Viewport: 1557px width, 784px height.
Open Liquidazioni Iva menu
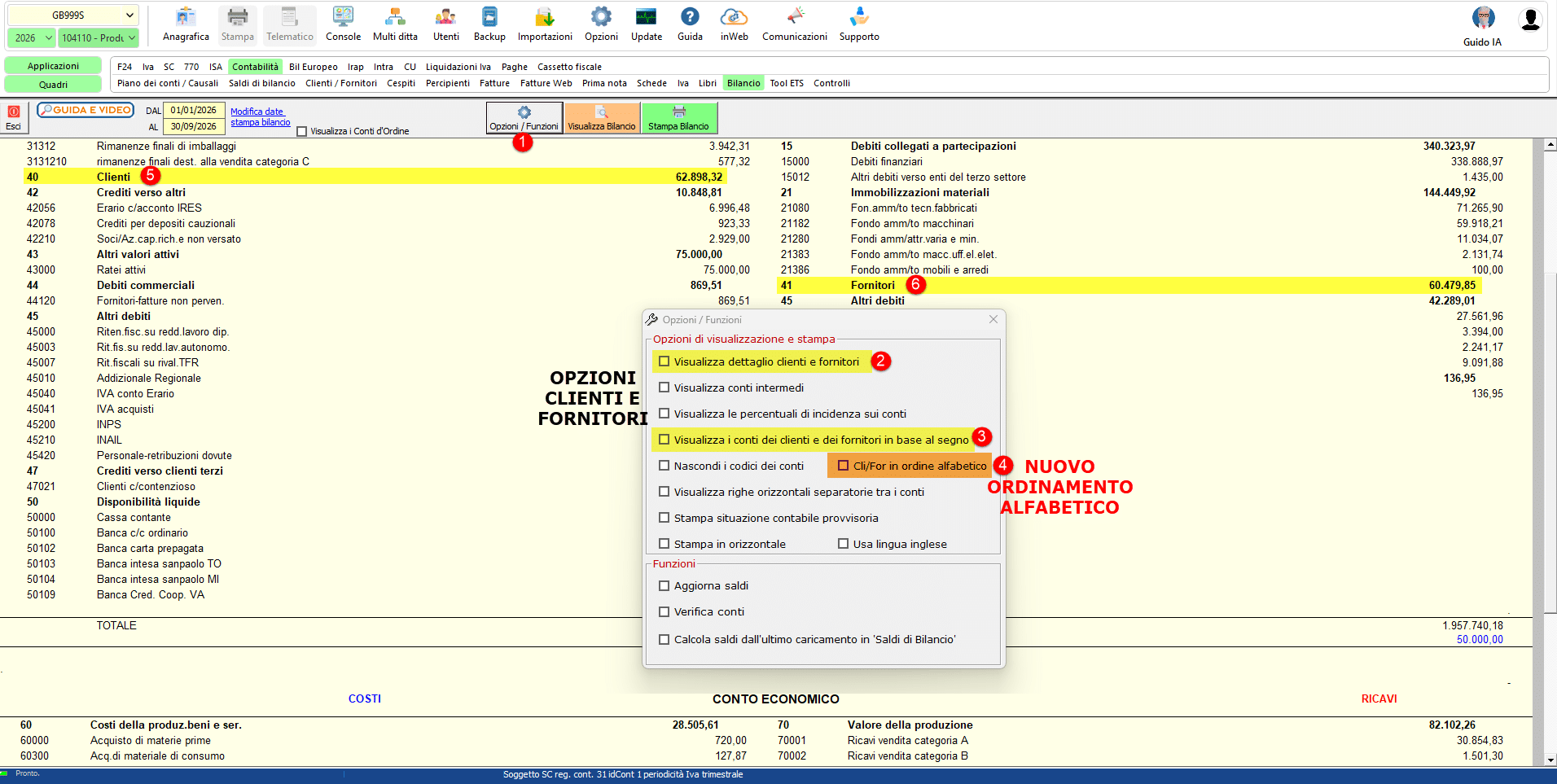(x=458, y=67)
